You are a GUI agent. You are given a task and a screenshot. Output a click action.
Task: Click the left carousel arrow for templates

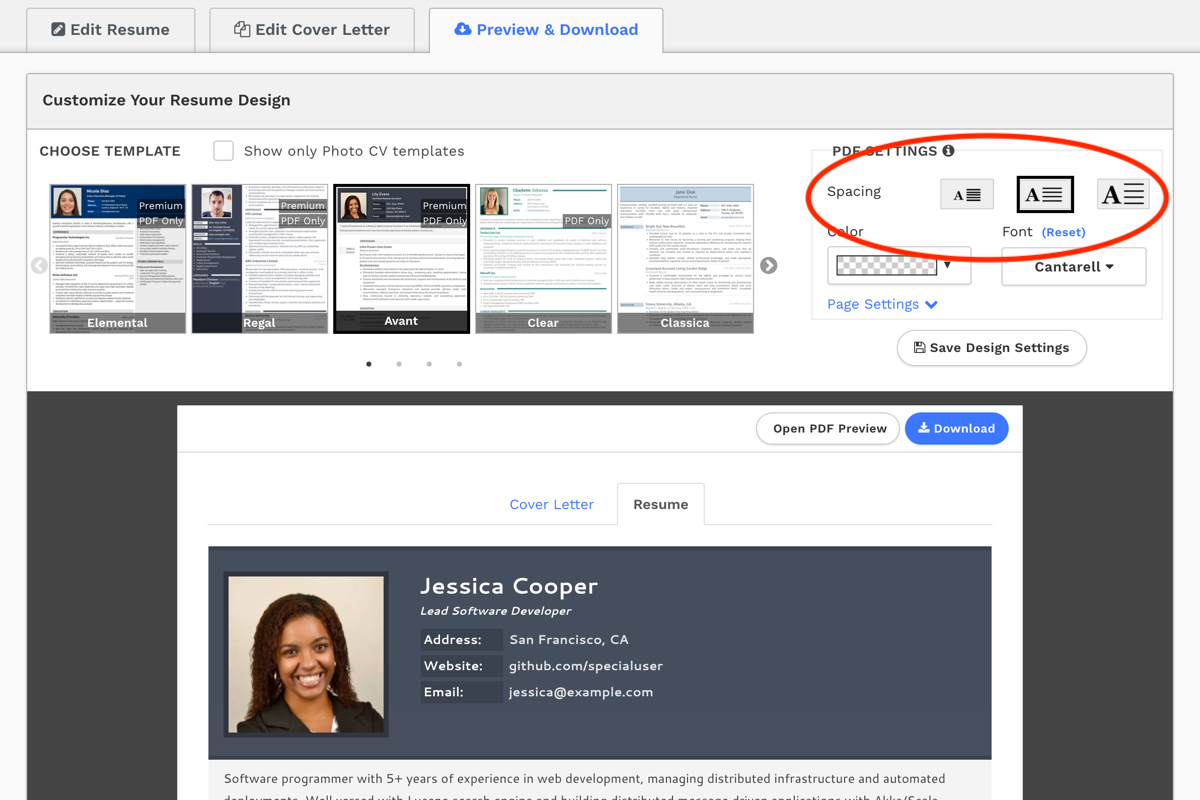tap(39, 265)
